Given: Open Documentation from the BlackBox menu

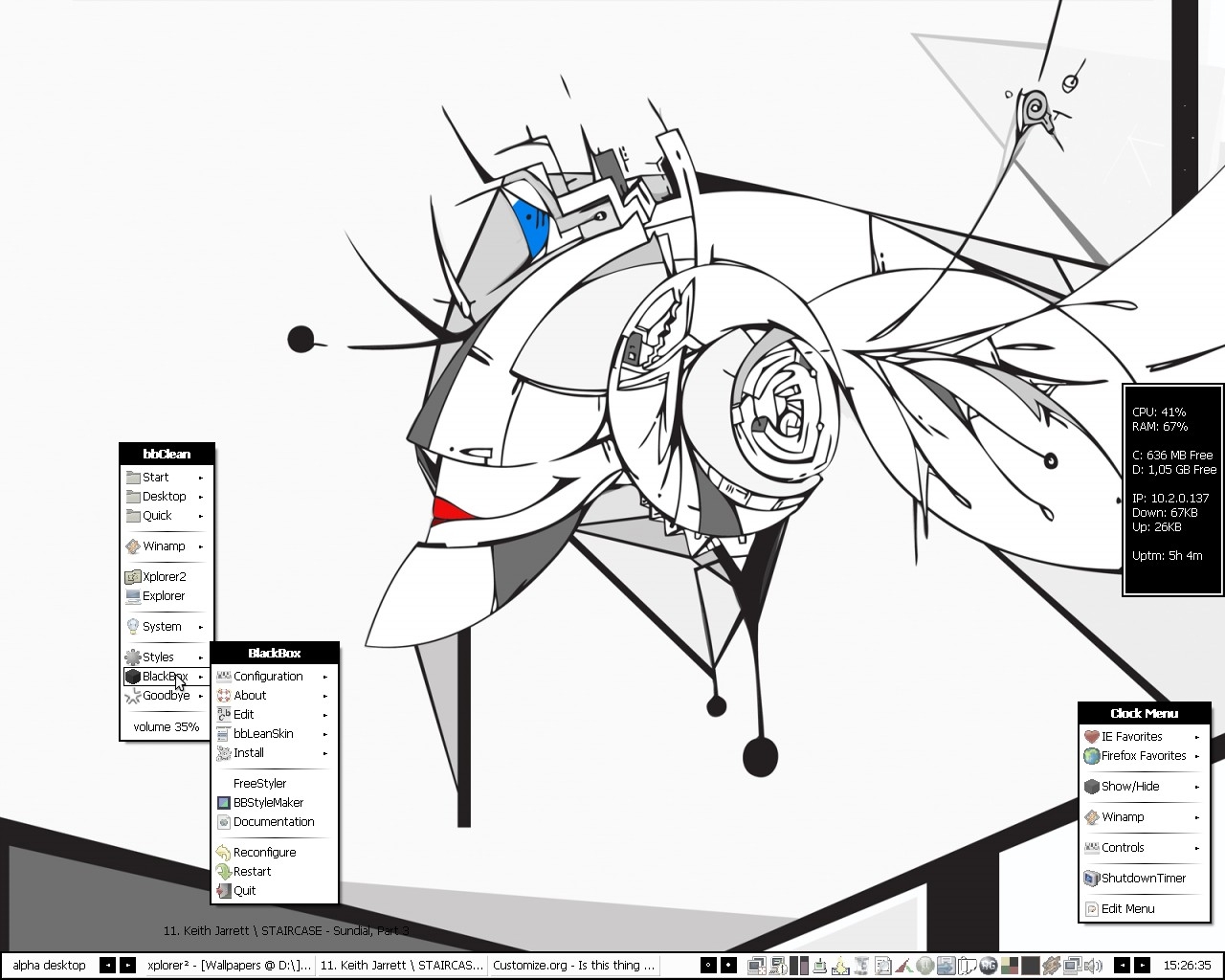Looking at the screenshot, I should pos(275,821).
